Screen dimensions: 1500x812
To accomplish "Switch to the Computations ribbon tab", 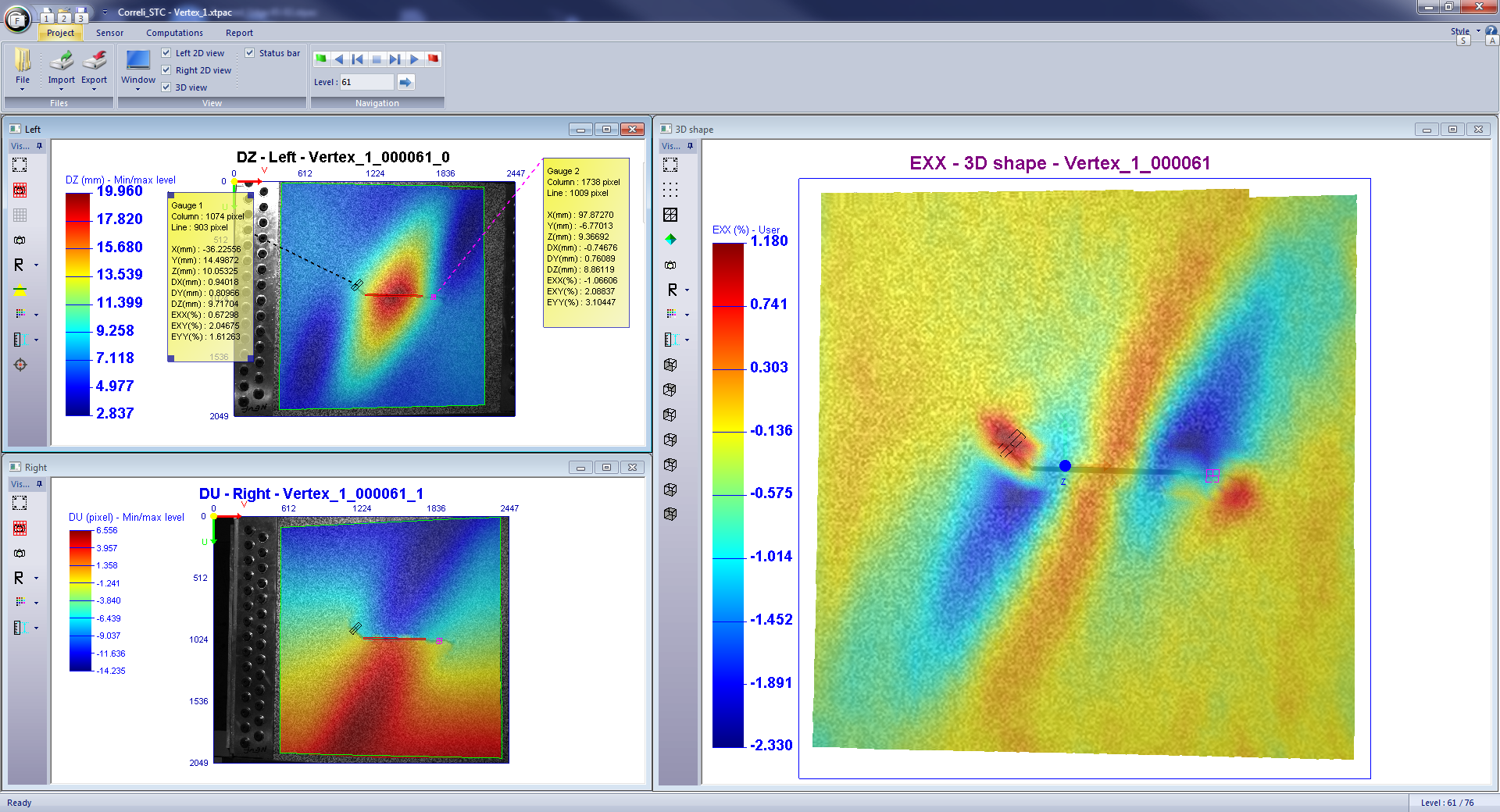I will [174, 33].
